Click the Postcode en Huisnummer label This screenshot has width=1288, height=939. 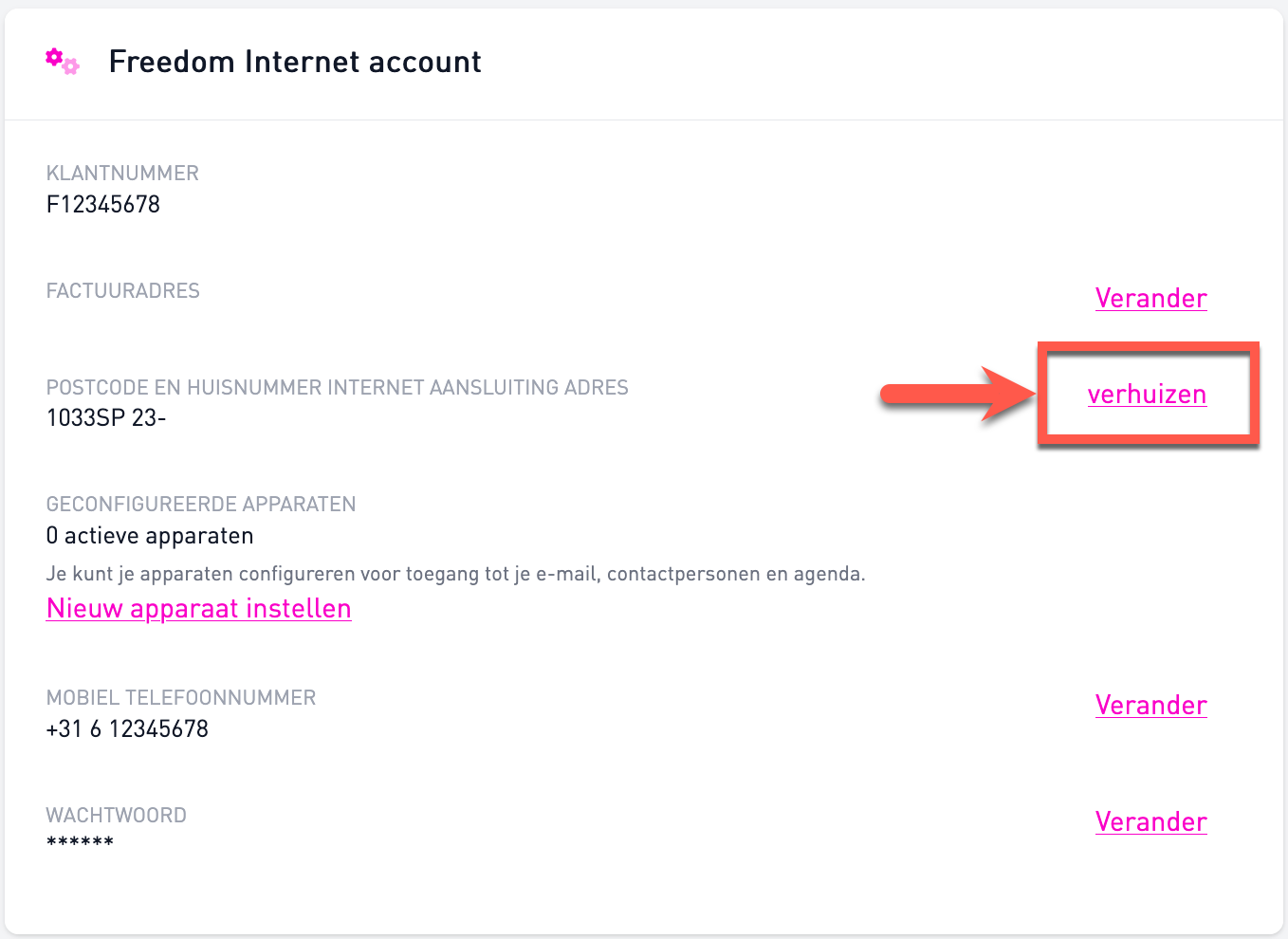tap(338, 387)
